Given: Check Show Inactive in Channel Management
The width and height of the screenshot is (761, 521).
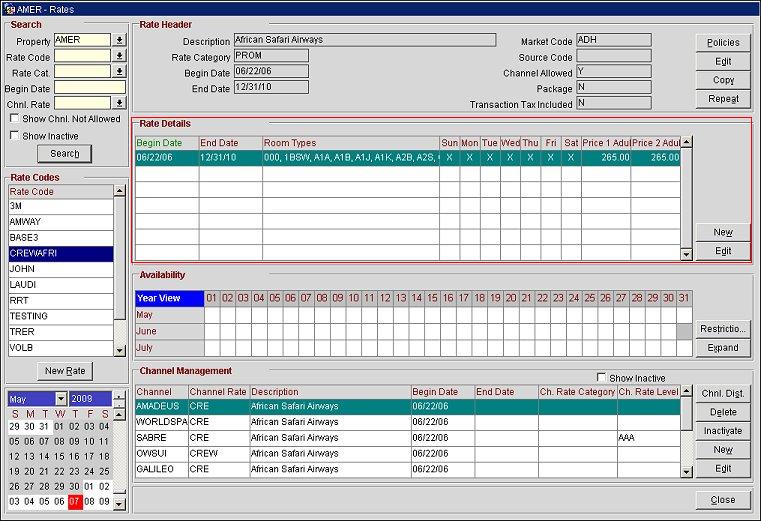Looking at the screenshot, I should click(x=600, y=378).
